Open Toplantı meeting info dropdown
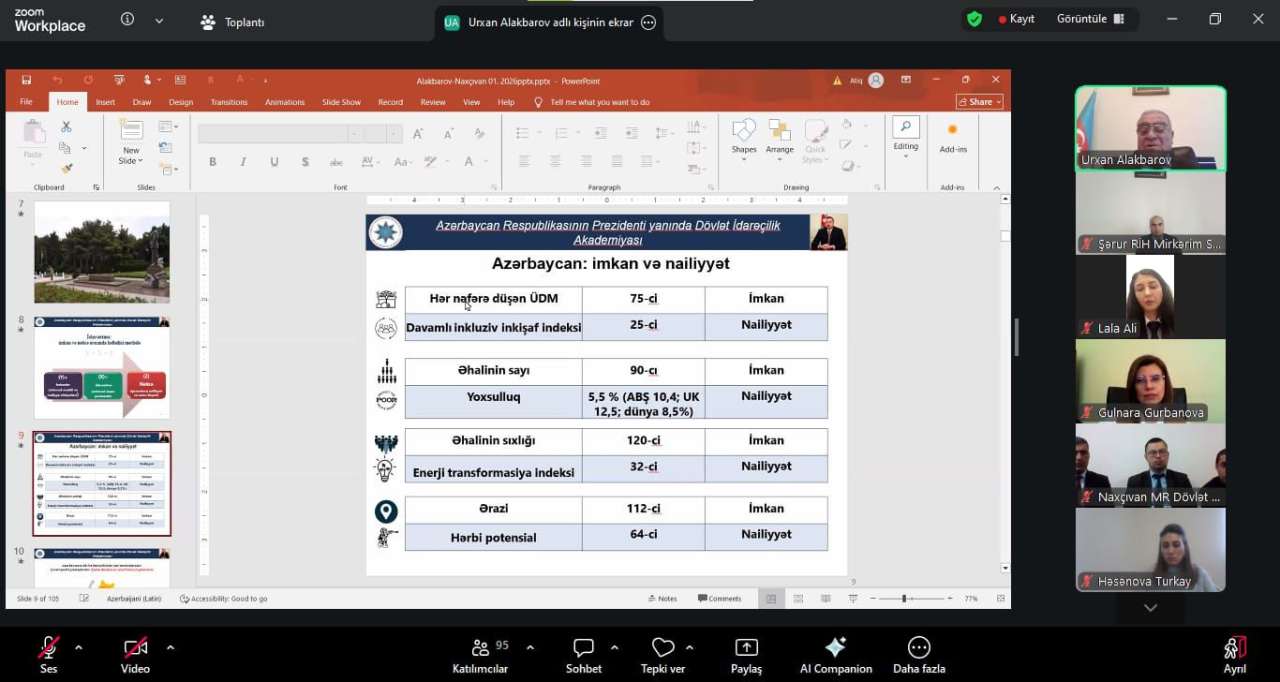This screenshot has height=682, width=1280. (232, 22)
